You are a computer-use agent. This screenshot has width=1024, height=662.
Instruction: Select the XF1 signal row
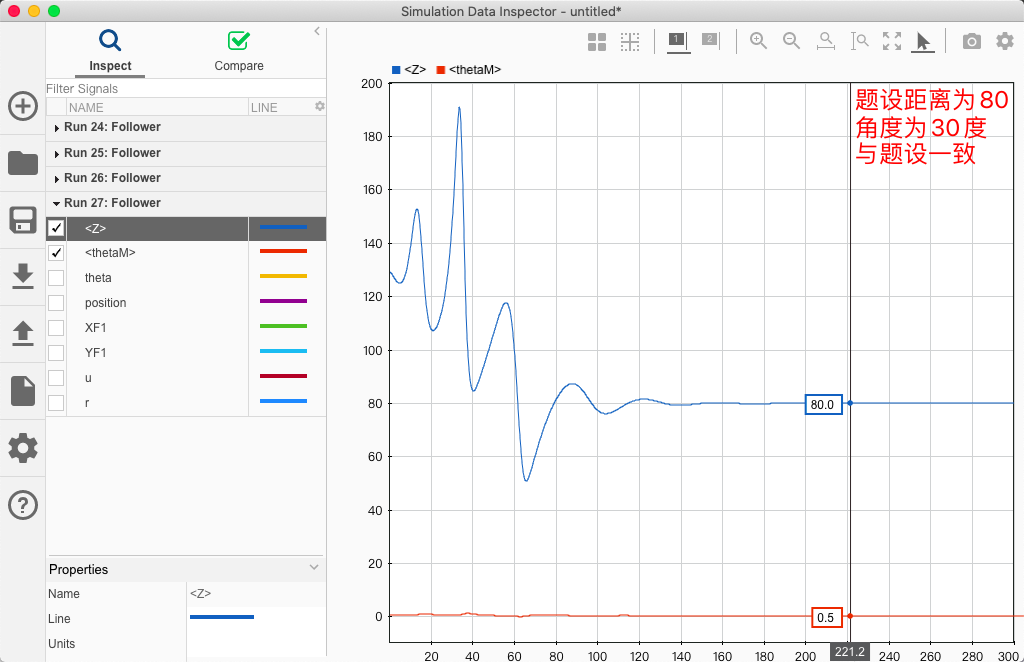185,328
